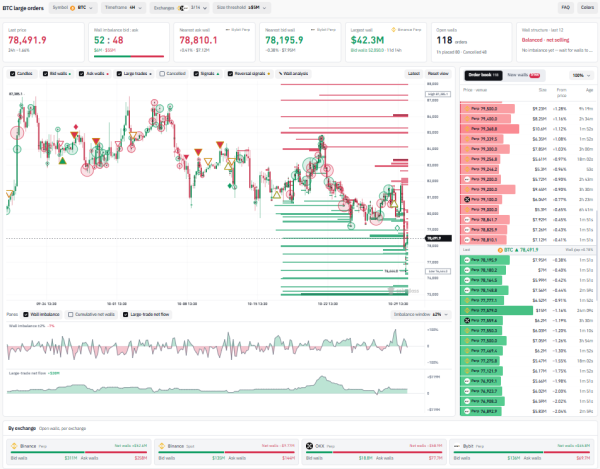This screenshot has height=469, width=600.
Task: Click the Last price 78,491.9 card
Action: 43,42
